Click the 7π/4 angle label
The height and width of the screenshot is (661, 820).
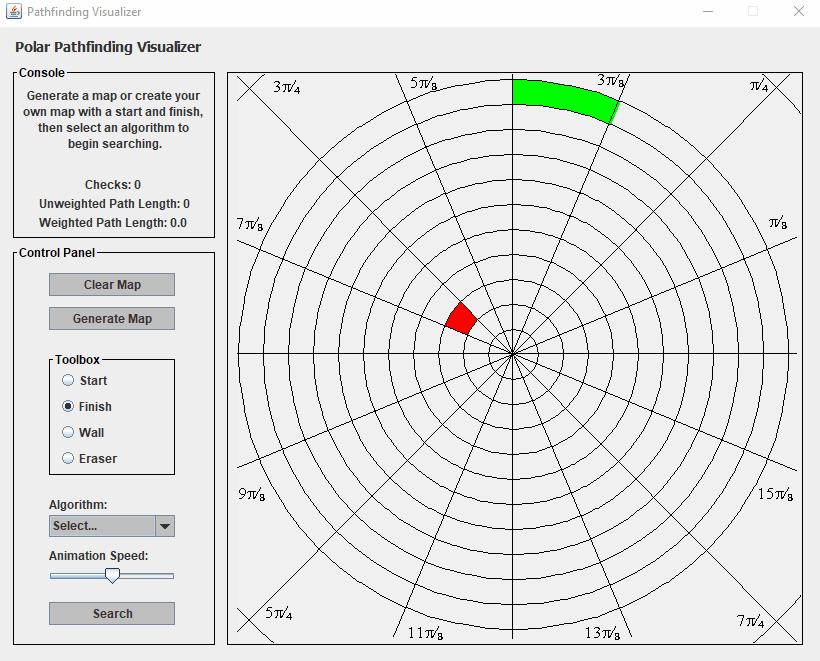750,621
